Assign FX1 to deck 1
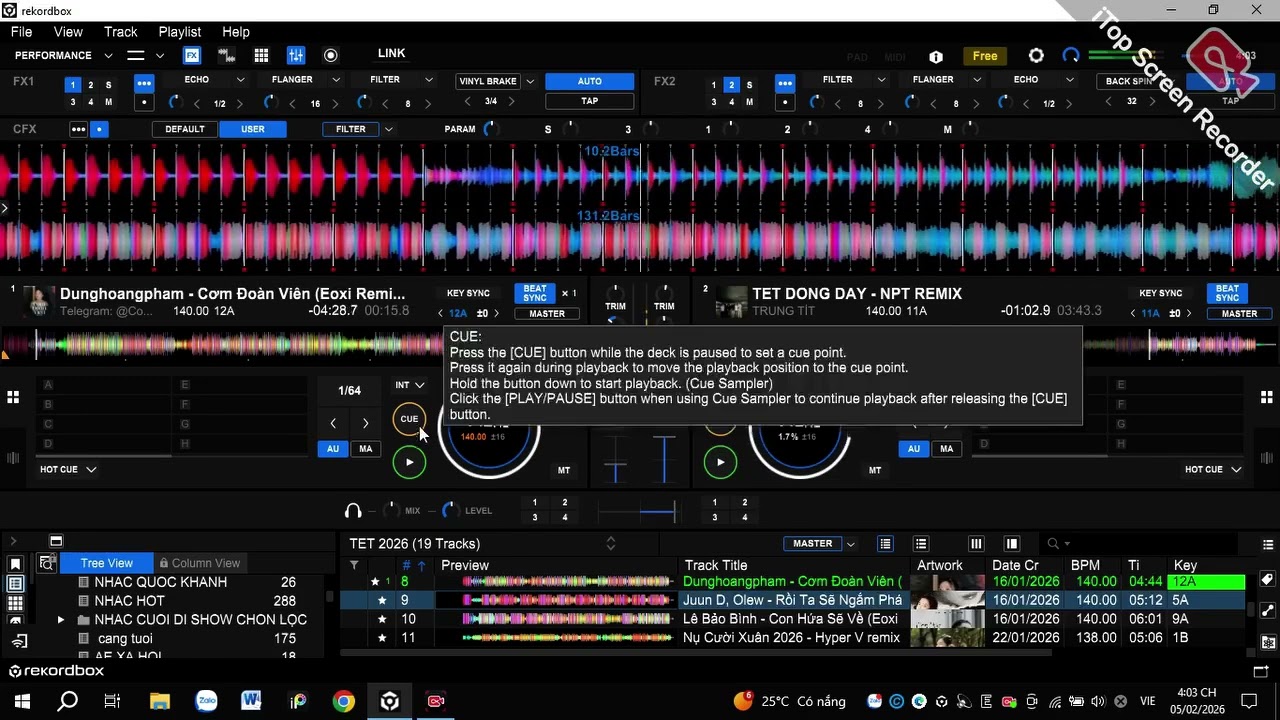The height and width of the screenshot is (720, 1280). click(73, 85)
